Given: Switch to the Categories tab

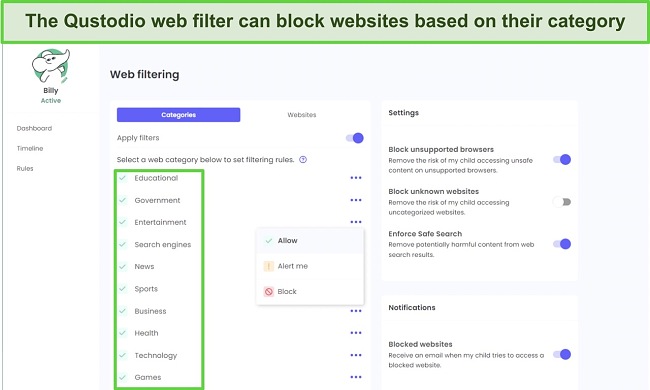Looking at the screenshot, I should (178, 115).
